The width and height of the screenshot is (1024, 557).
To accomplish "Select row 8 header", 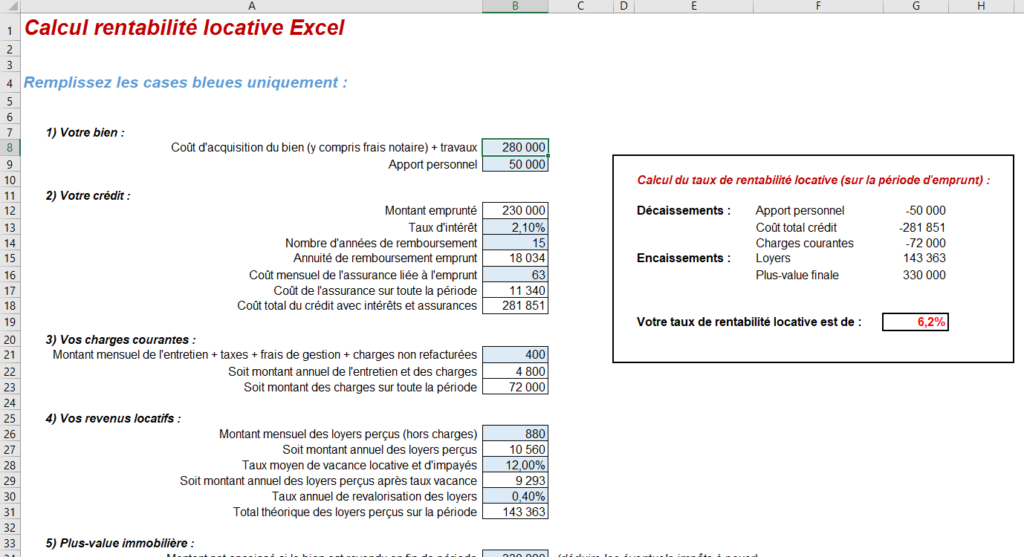I will click(x=10, y=148).
